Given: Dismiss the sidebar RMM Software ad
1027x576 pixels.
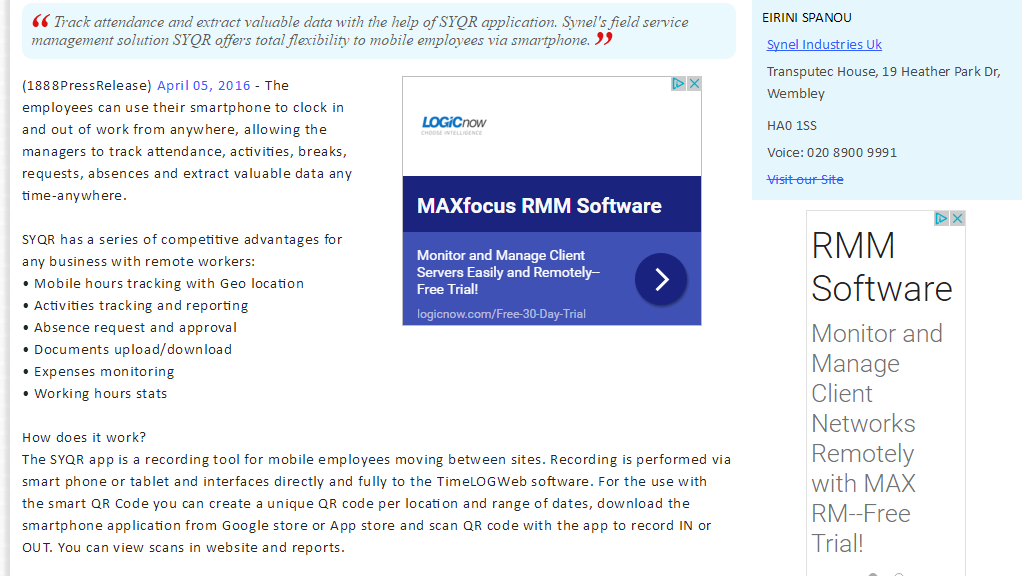Looking at the screenshot, I should [957, 218].
